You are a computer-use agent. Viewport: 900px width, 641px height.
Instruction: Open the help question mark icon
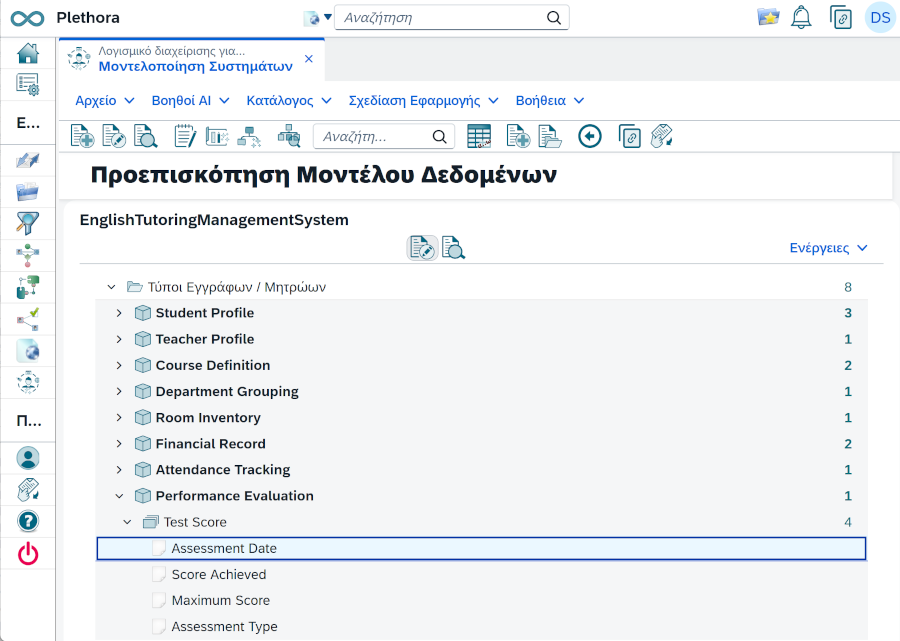pyautogui.click(x=28, y=522)
